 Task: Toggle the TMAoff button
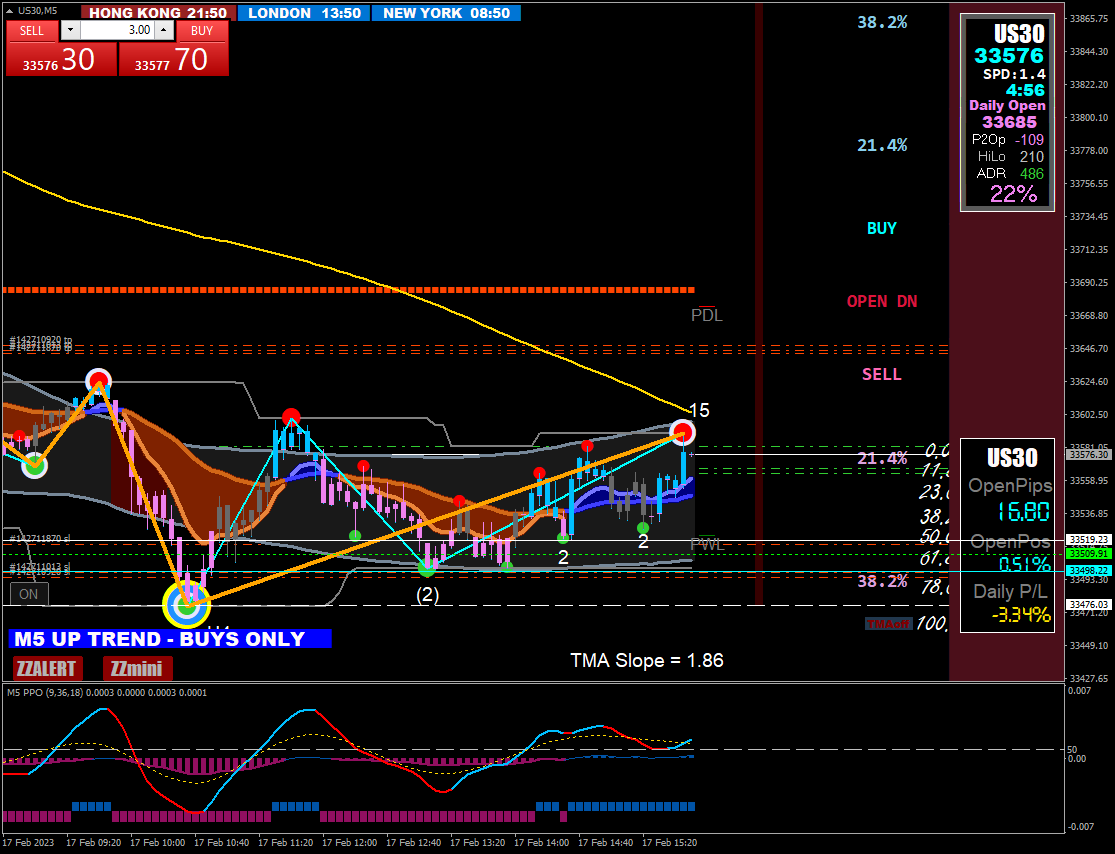tap(888, 624)
